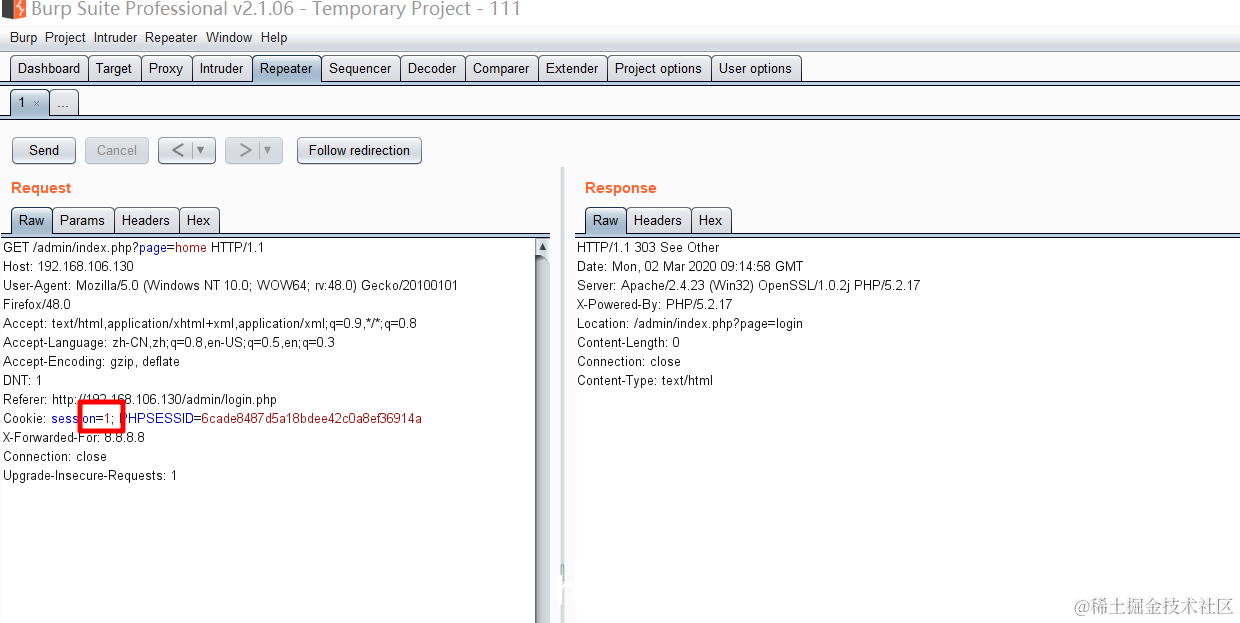The image size is (1240, 623).
Task: Click the Host: 192.168.106.130 header line
Action: (x=68, y=266)
